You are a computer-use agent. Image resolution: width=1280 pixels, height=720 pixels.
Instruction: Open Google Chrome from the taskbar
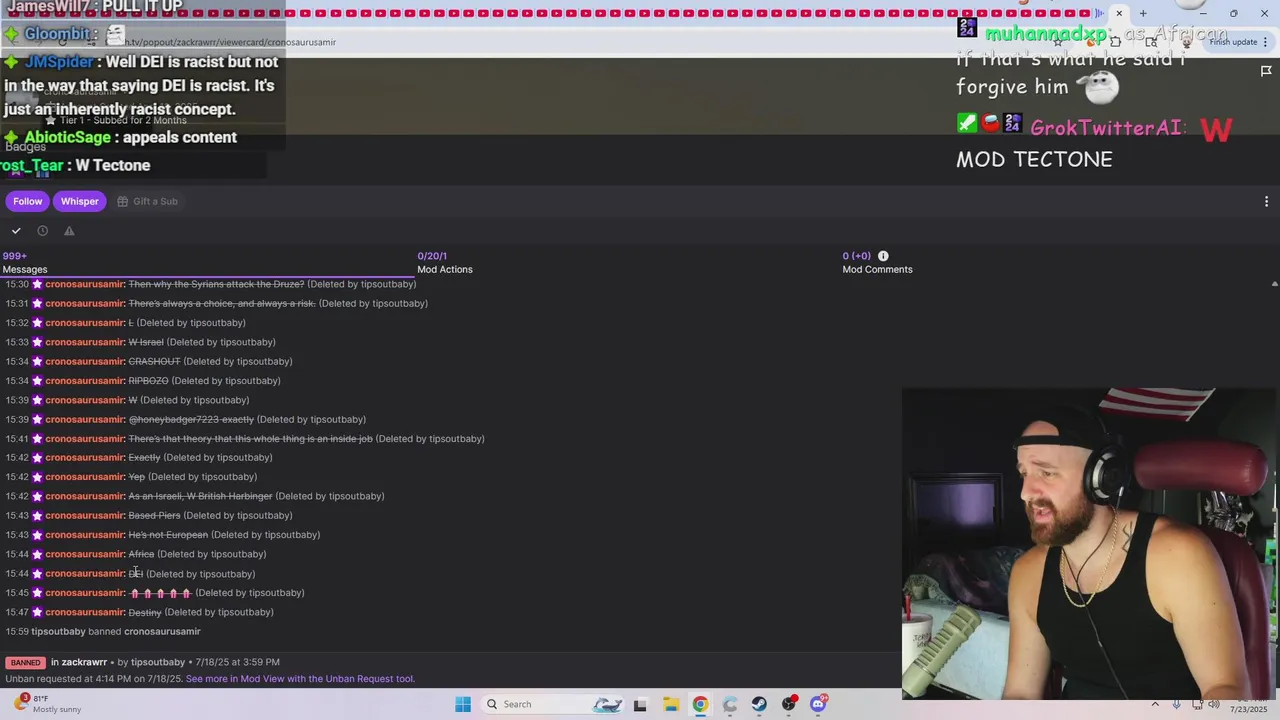point(700,704)
